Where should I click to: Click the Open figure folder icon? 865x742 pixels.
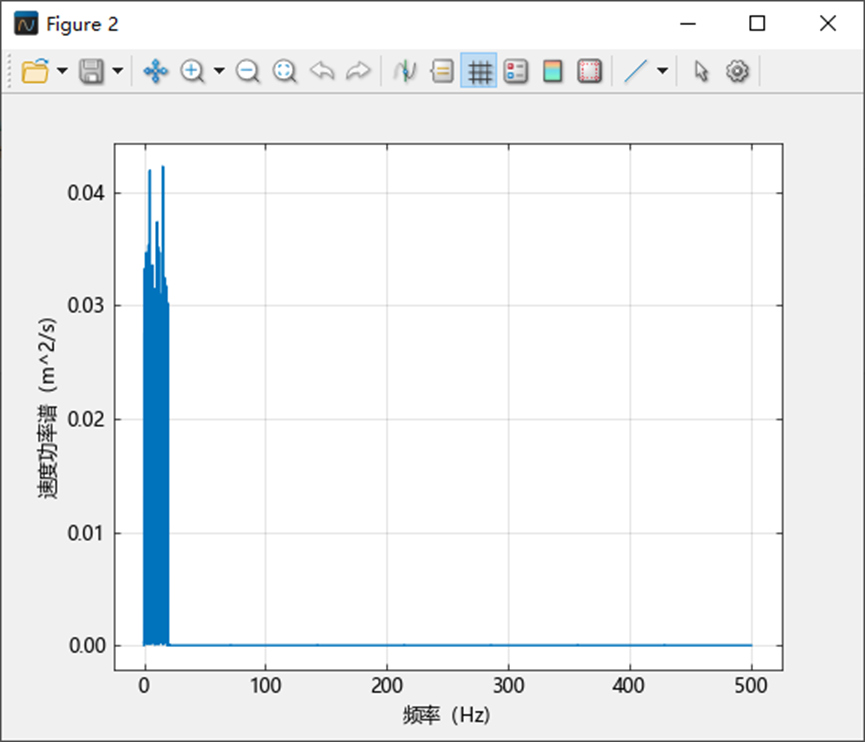35,71
